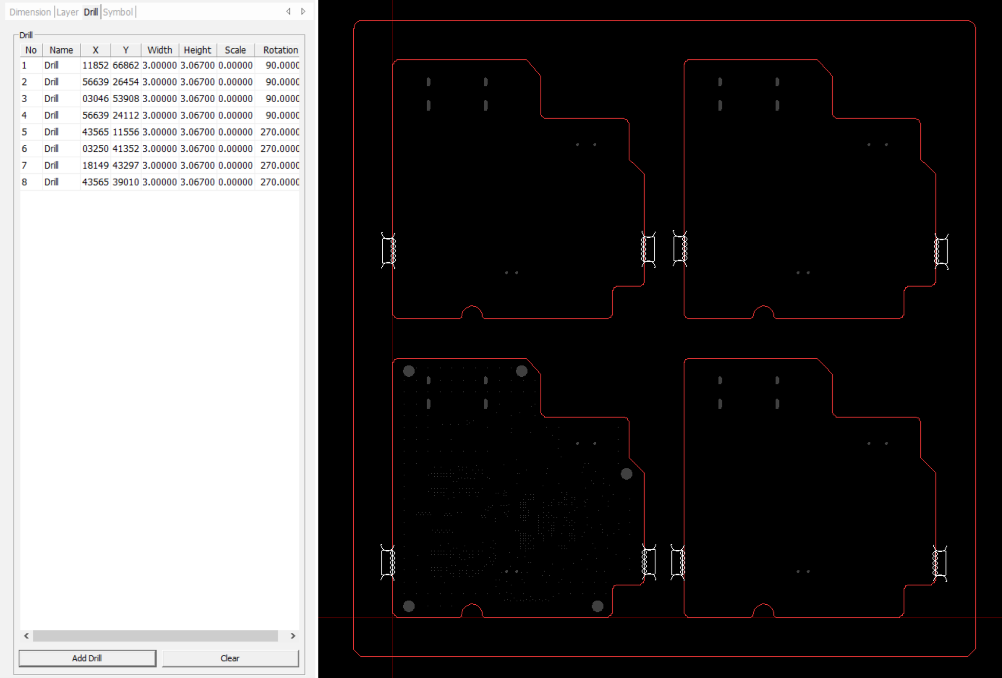Go to the Symbol tab

(x=117, y=12)
